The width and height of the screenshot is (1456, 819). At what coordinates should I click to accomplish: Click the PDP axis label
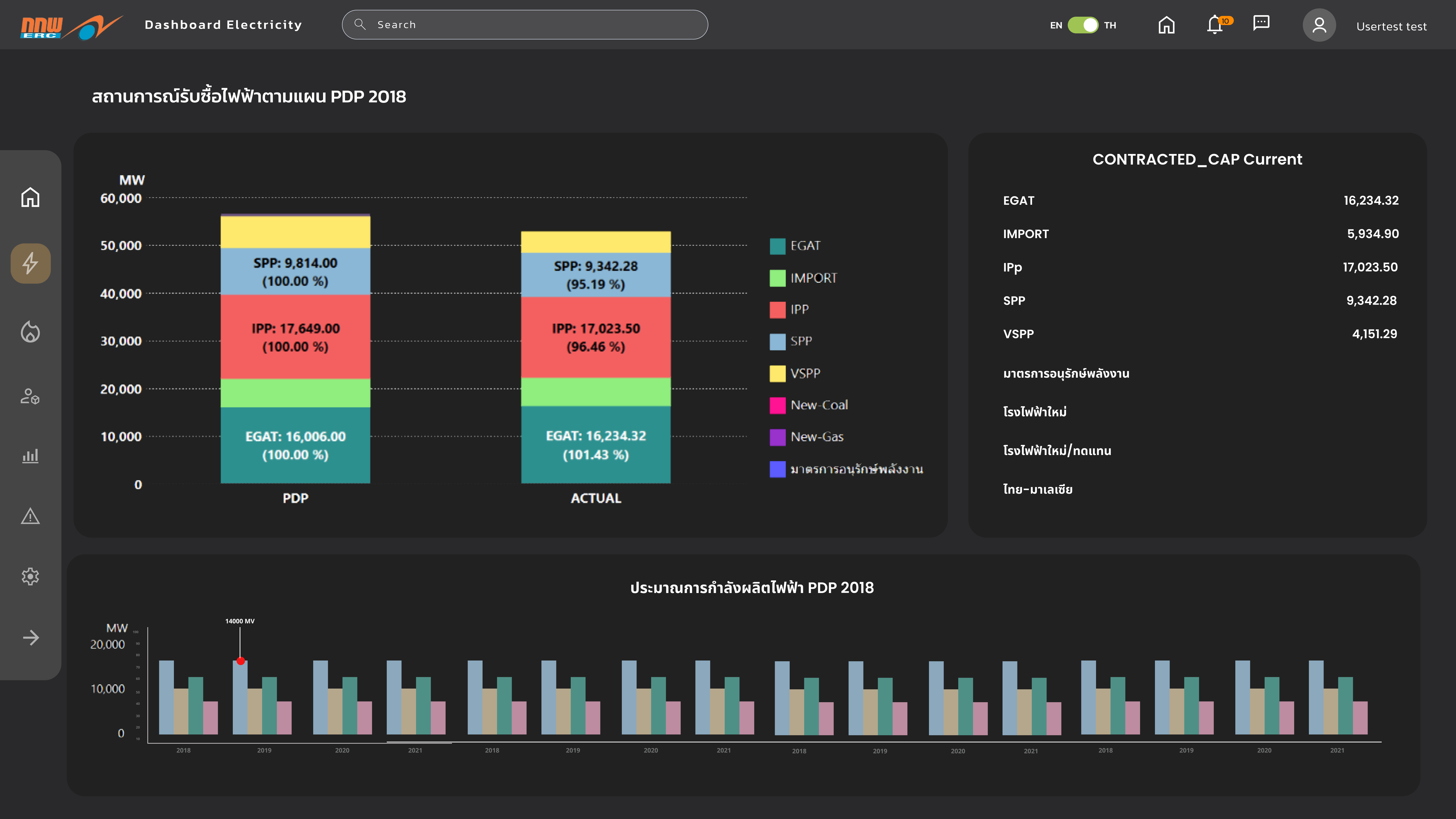tap(295, 498)
